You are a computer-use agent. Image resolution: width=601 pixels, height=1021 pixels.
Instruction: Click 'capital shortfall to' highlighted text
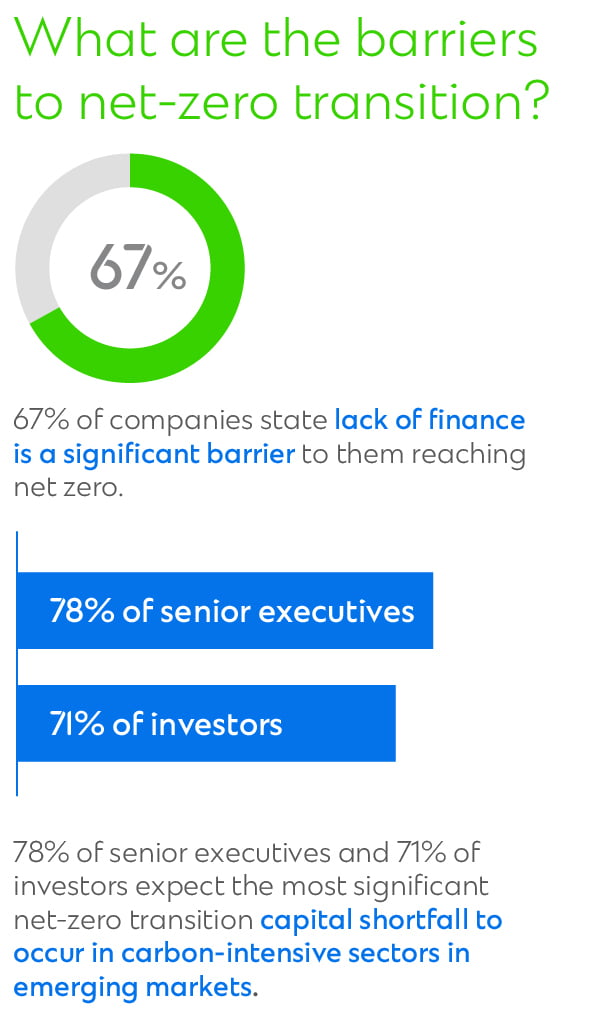tap(382, 920)
